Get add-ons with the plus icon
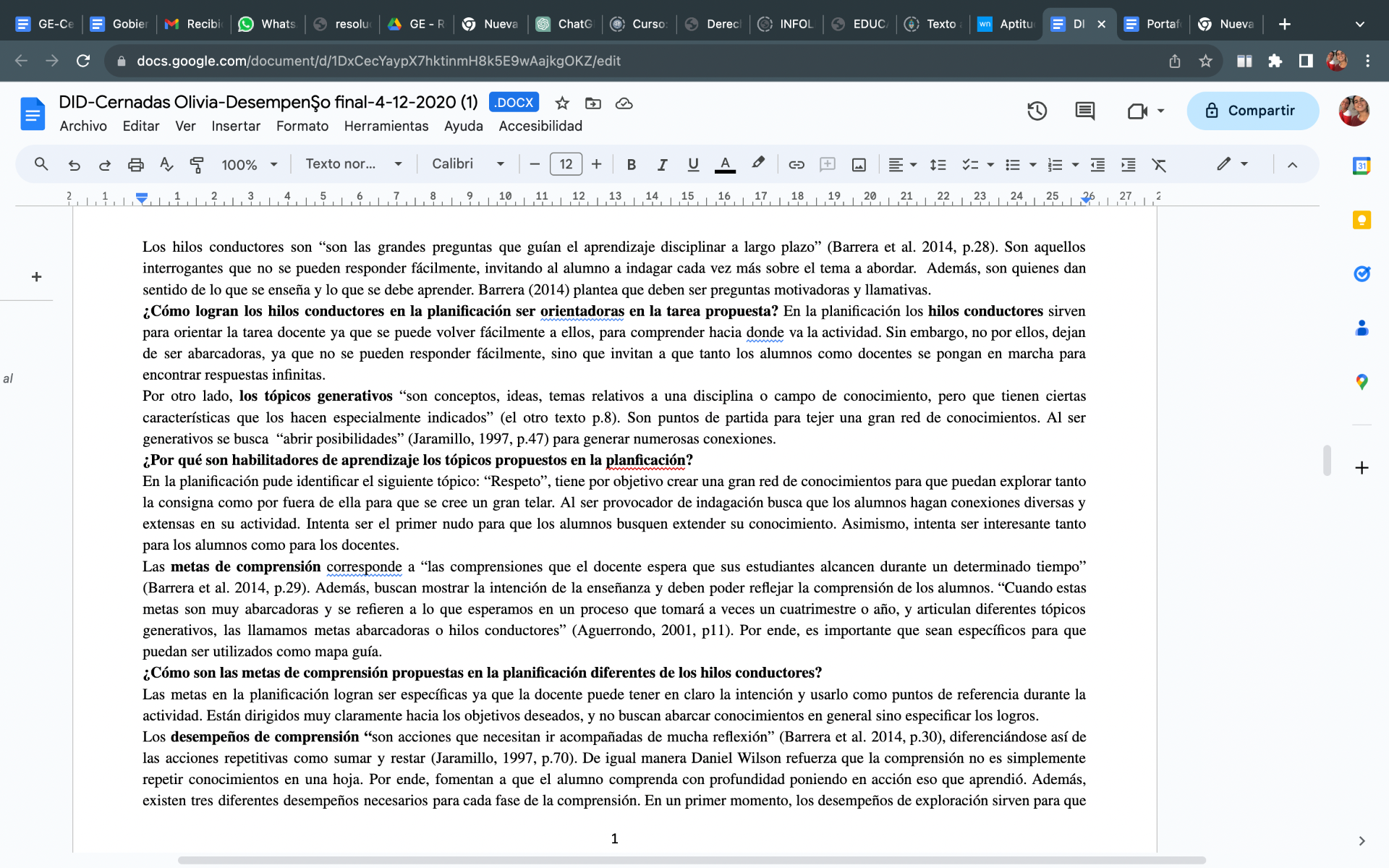Image resolution: width=1389 pixels, height=868 pixels. pyautogui.click(x=1362, y=468)
